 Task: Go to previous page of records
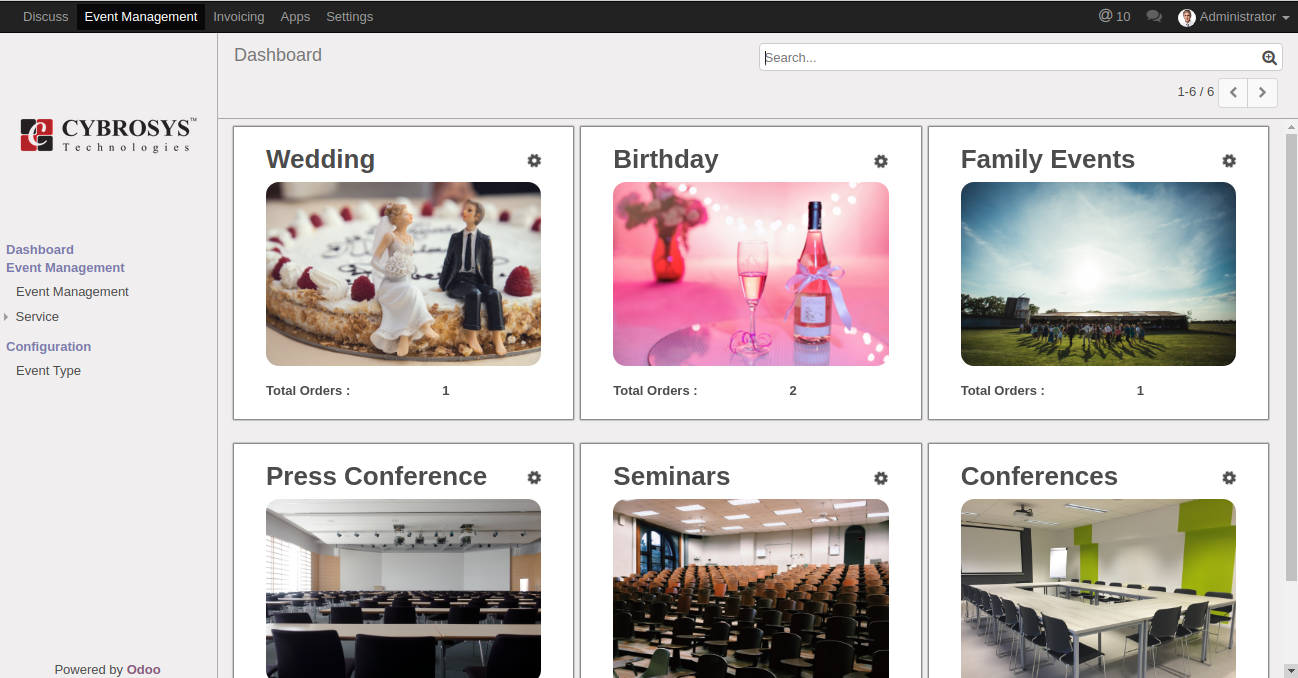coord(1233,92)
